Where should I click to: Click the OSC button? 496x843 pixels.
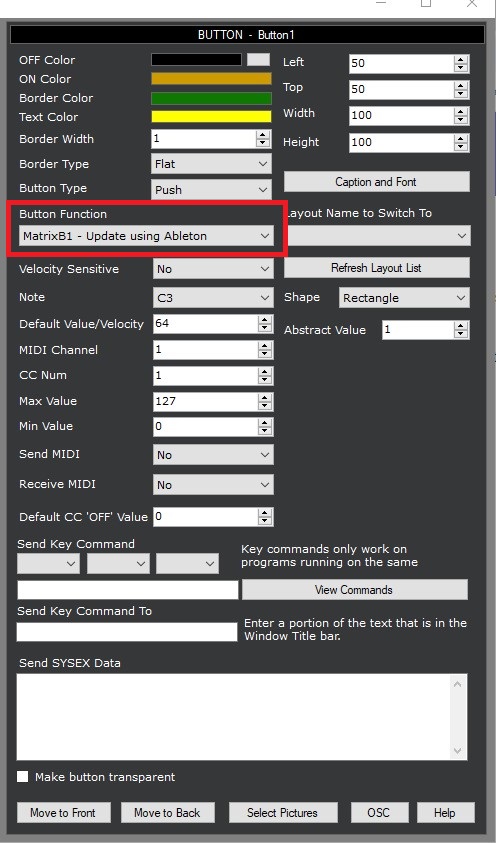coord(379,812)
